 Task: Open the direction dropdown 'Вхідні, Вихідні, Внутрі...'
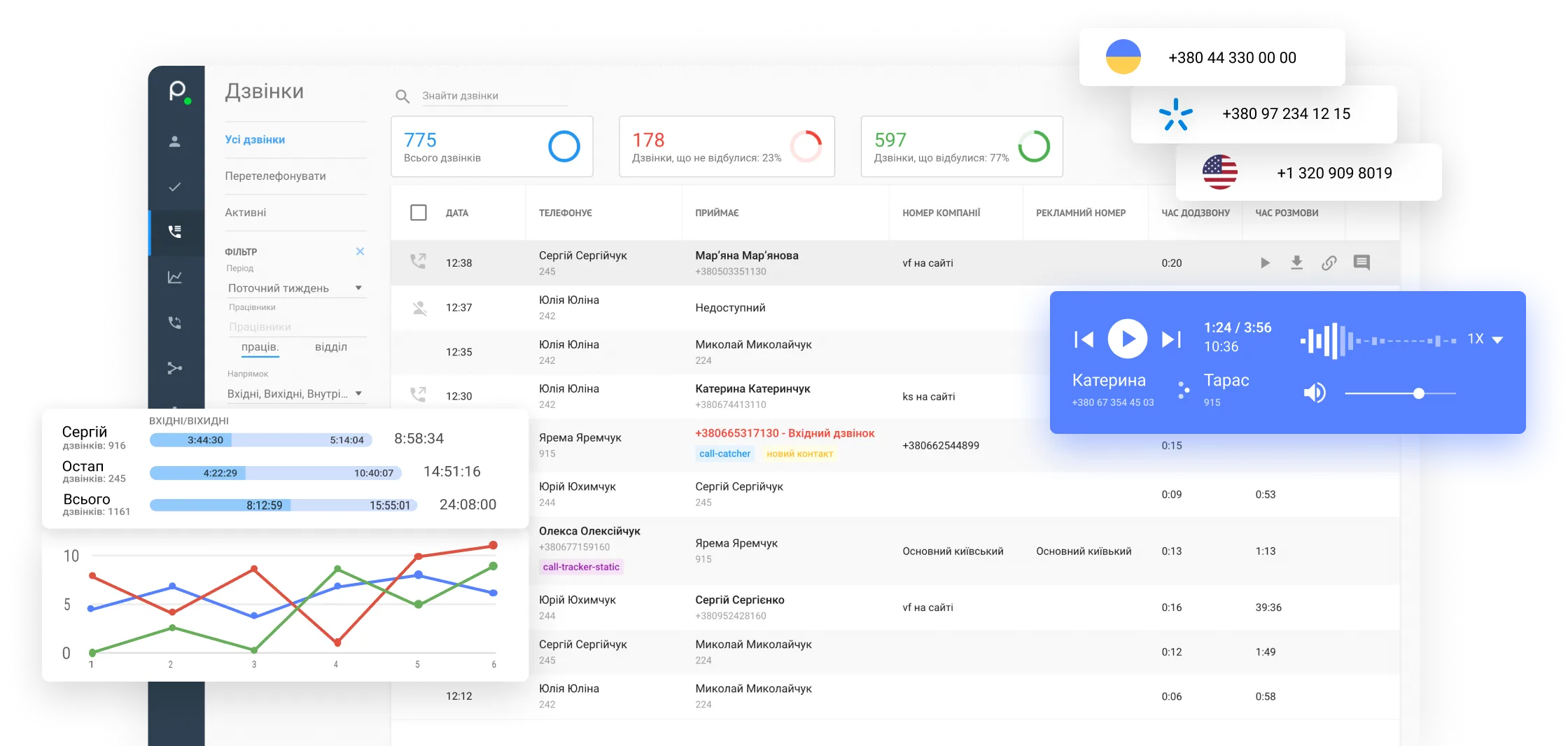(x=295, y=394)
